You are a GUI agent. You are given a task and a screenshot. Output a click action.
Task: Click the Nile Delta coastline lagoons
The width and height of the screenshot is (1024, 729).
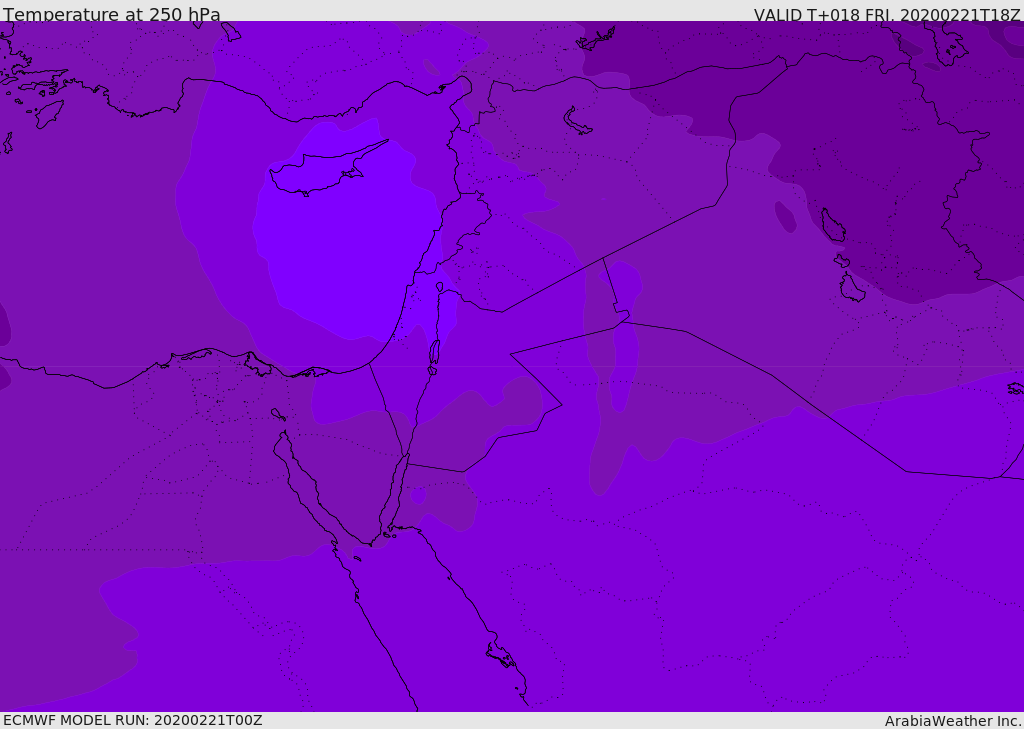click(x=258, y=363)
